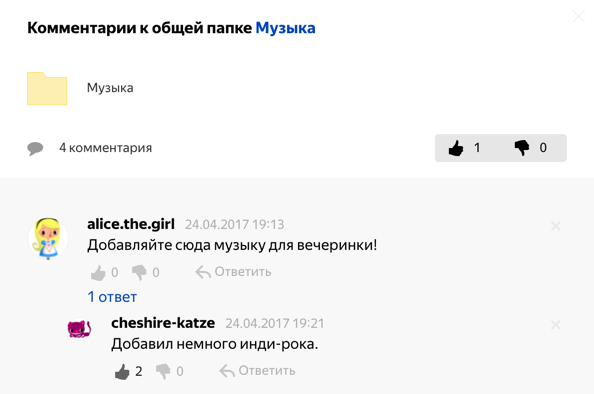Delete cheshire-katze's reply with the X
Screen dimensions: 594x394
[x=556, y=325]
